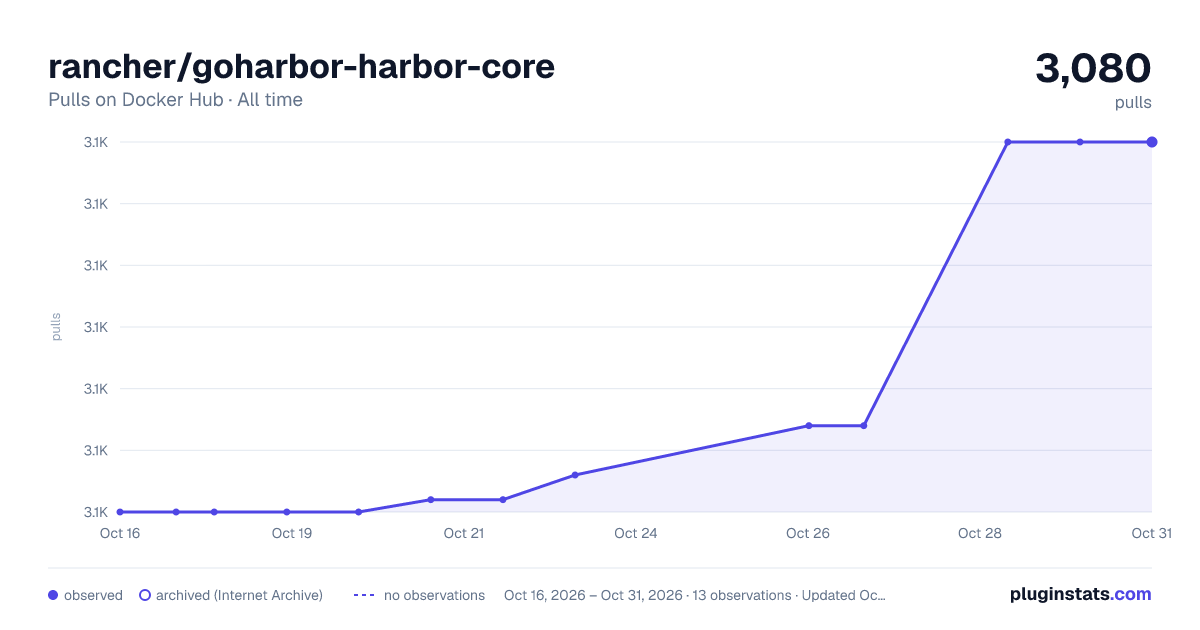This screenshot has width=1200, height=630.
Task: Click the filled observed legend dot
Action: pos(53,595)
